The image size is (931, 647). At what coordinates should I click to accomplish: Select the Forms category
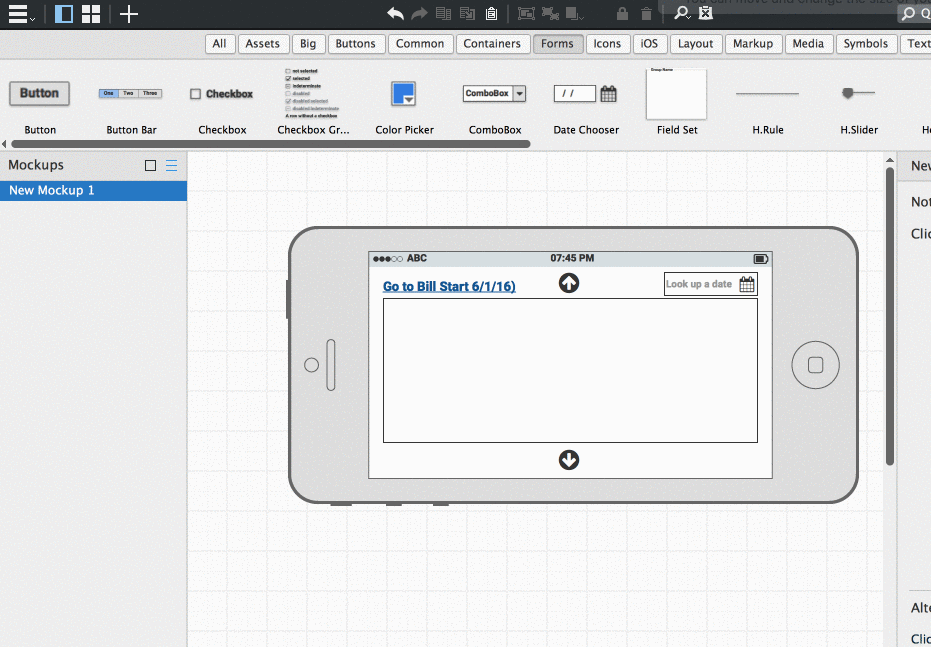(x=557, y=44)
